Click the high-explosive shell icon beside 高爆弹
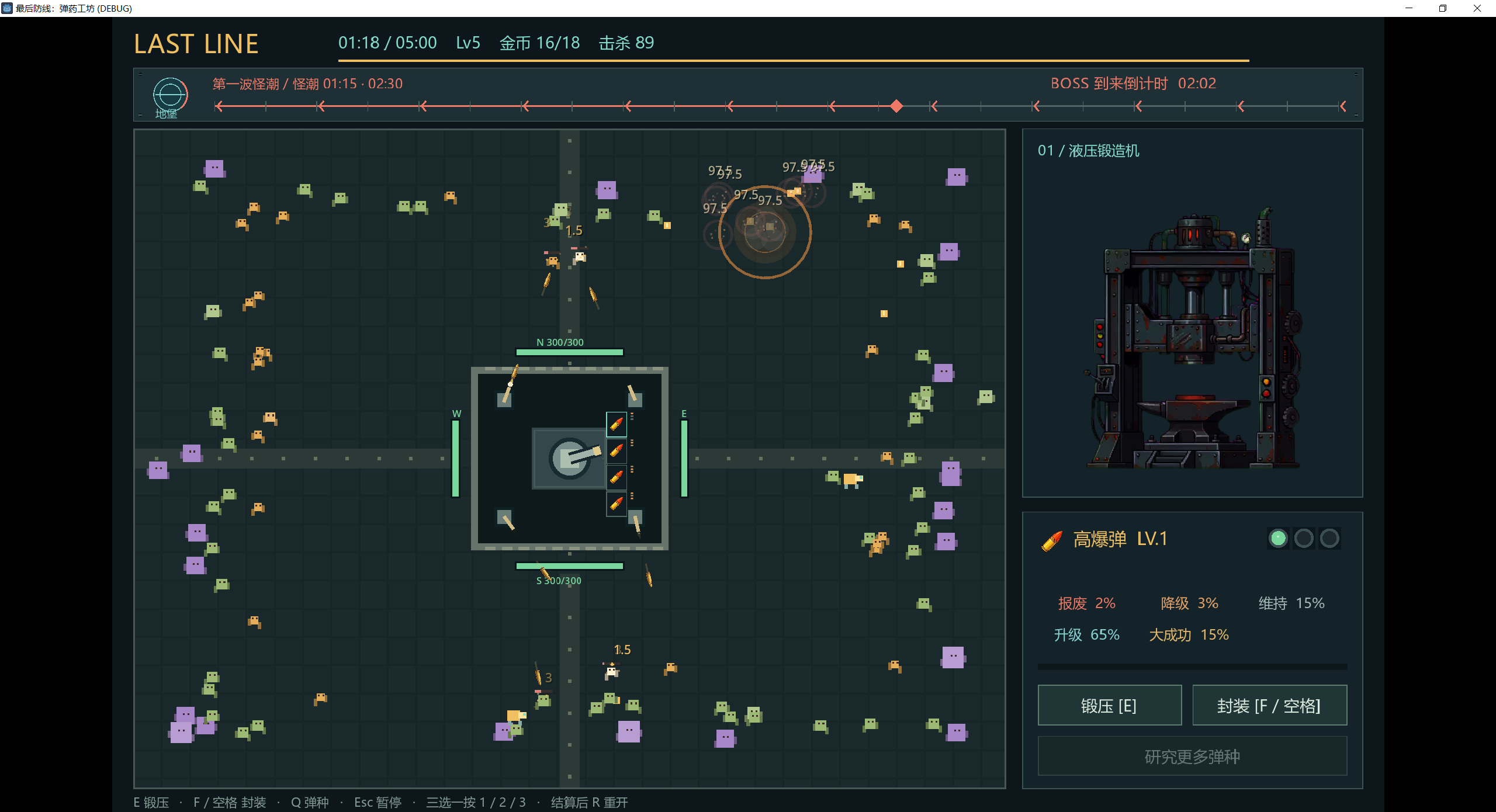The image size is (1496, 812). coord(1052,540)
